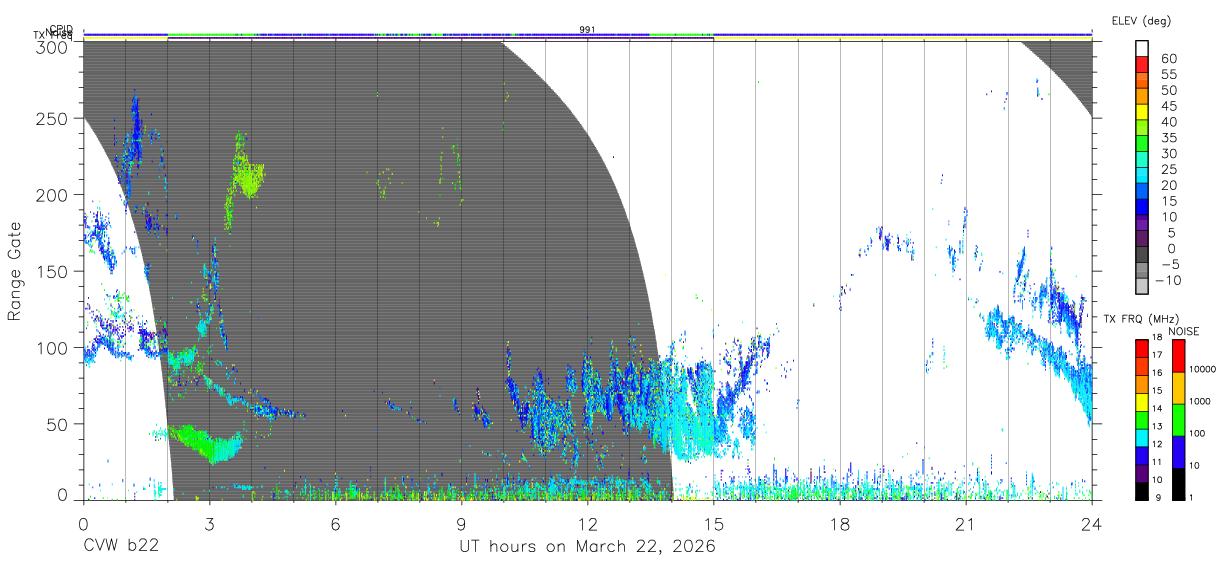1228x567 pixels.
Task: Click the '6' UT hour tick label
Action: click(335, 524)
